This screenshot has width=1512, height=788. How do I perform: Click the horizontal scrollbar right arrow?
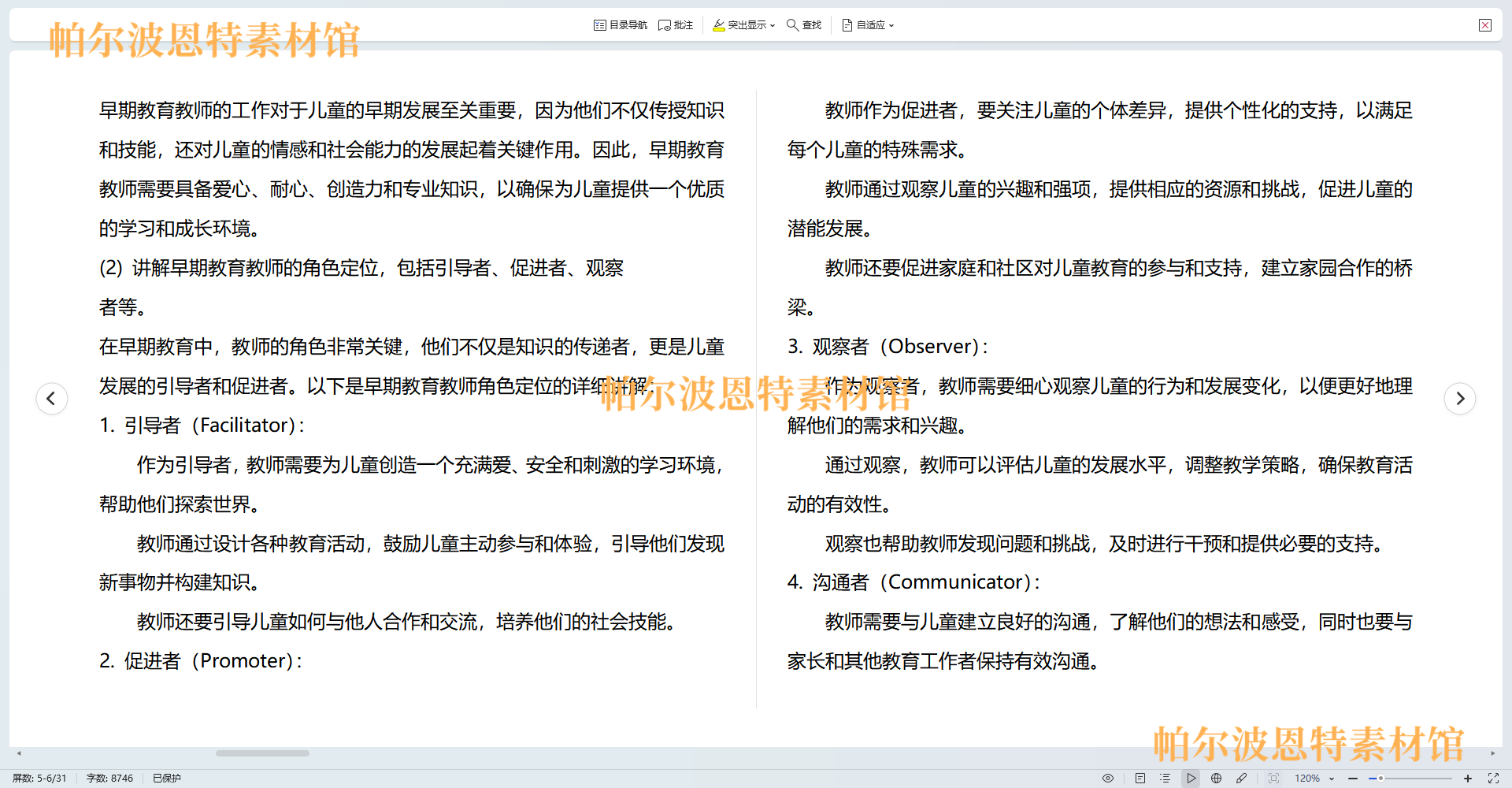[x=1492, y=753]
